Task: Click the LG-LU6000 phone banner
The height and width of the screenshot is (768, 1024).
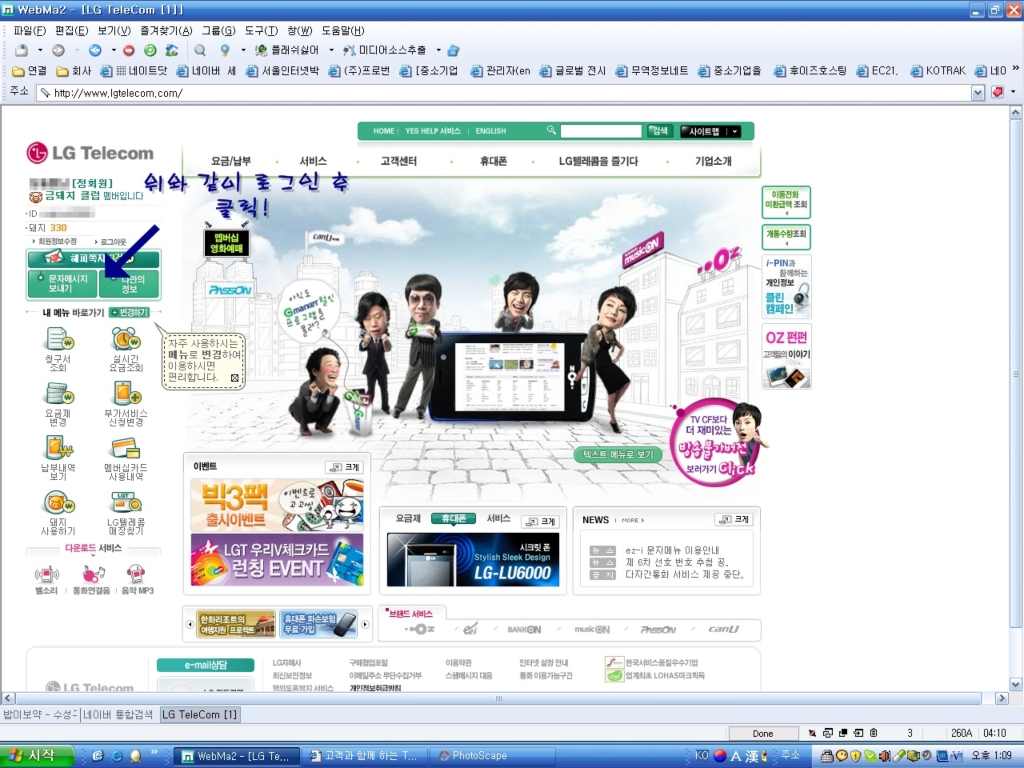Action: [473, 560]
